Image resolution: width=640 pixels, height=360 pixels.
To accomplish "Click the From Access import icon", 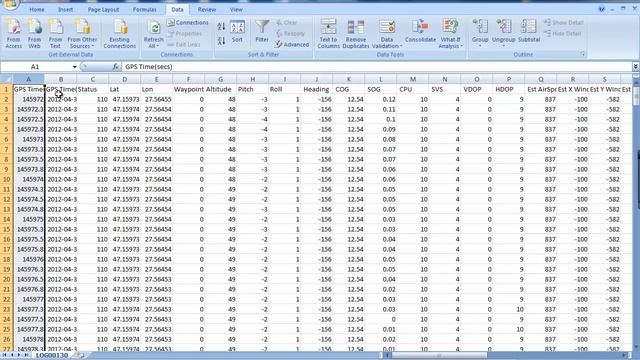I will pyautogui.click(x=13, y=33).
